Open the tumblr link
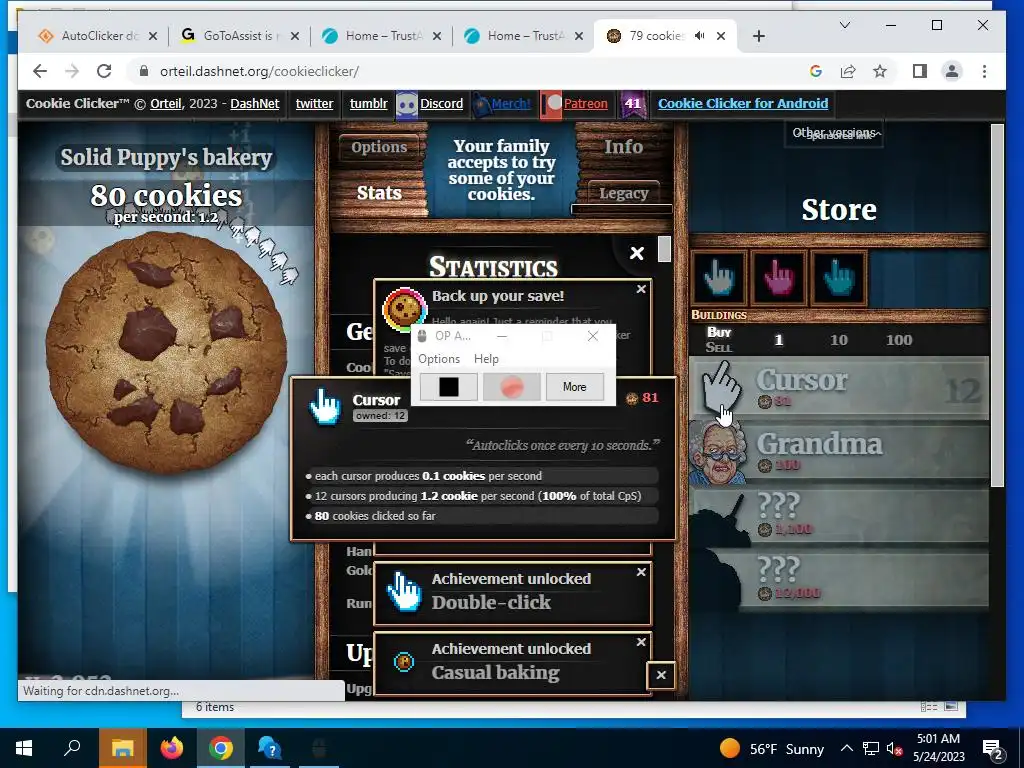 pyautogui.click(x=368, y=103)
